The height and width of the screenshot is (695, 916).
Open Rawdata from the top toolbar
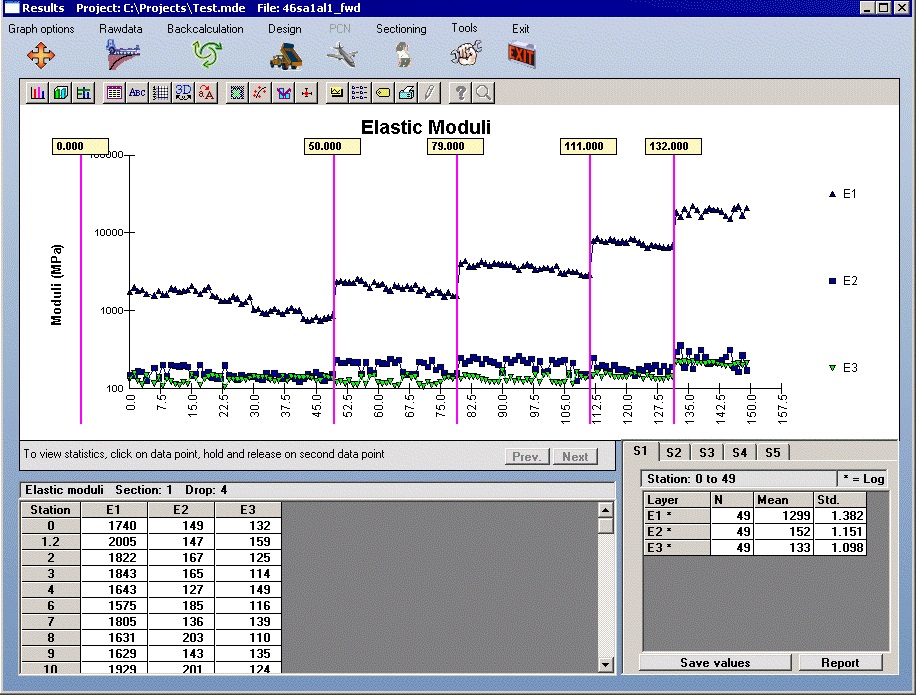(121, 54)
